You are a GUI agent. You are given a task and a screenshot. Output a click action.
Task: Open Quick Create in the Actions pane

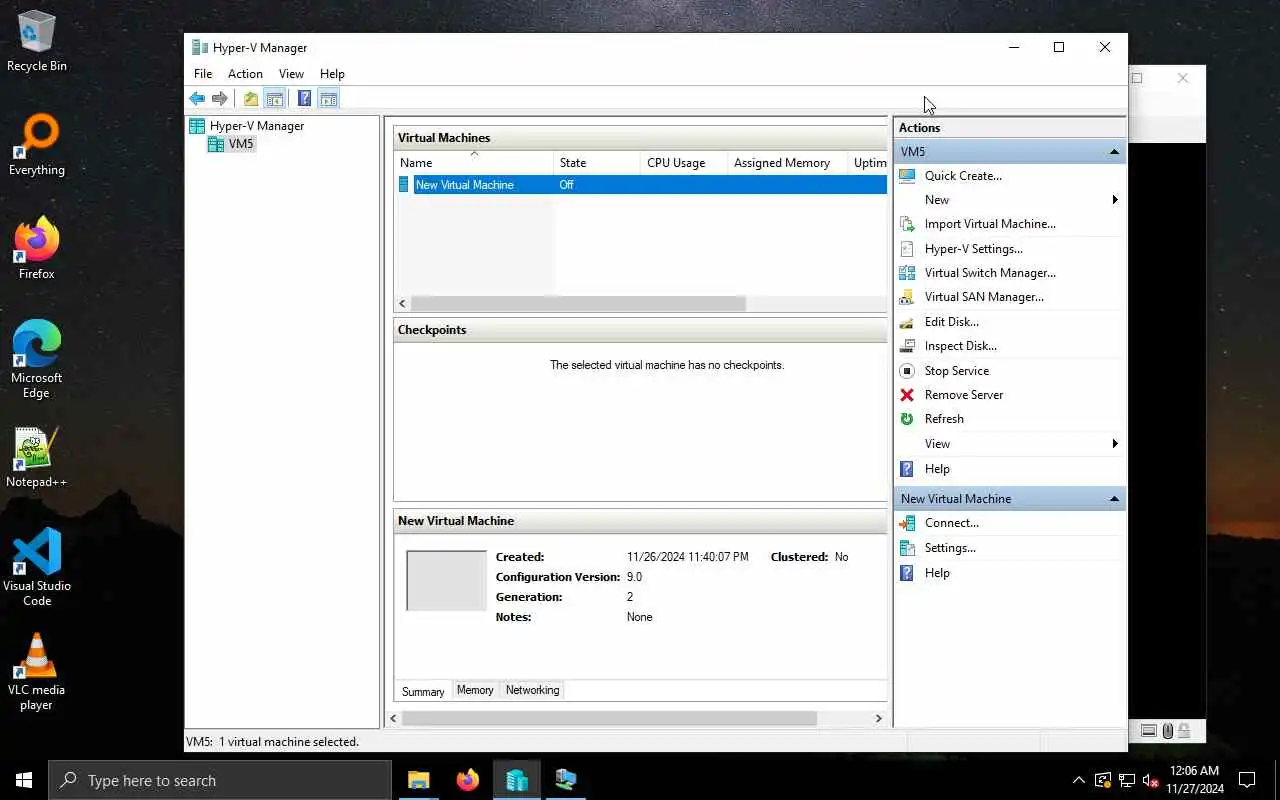(x=963, y=176)
